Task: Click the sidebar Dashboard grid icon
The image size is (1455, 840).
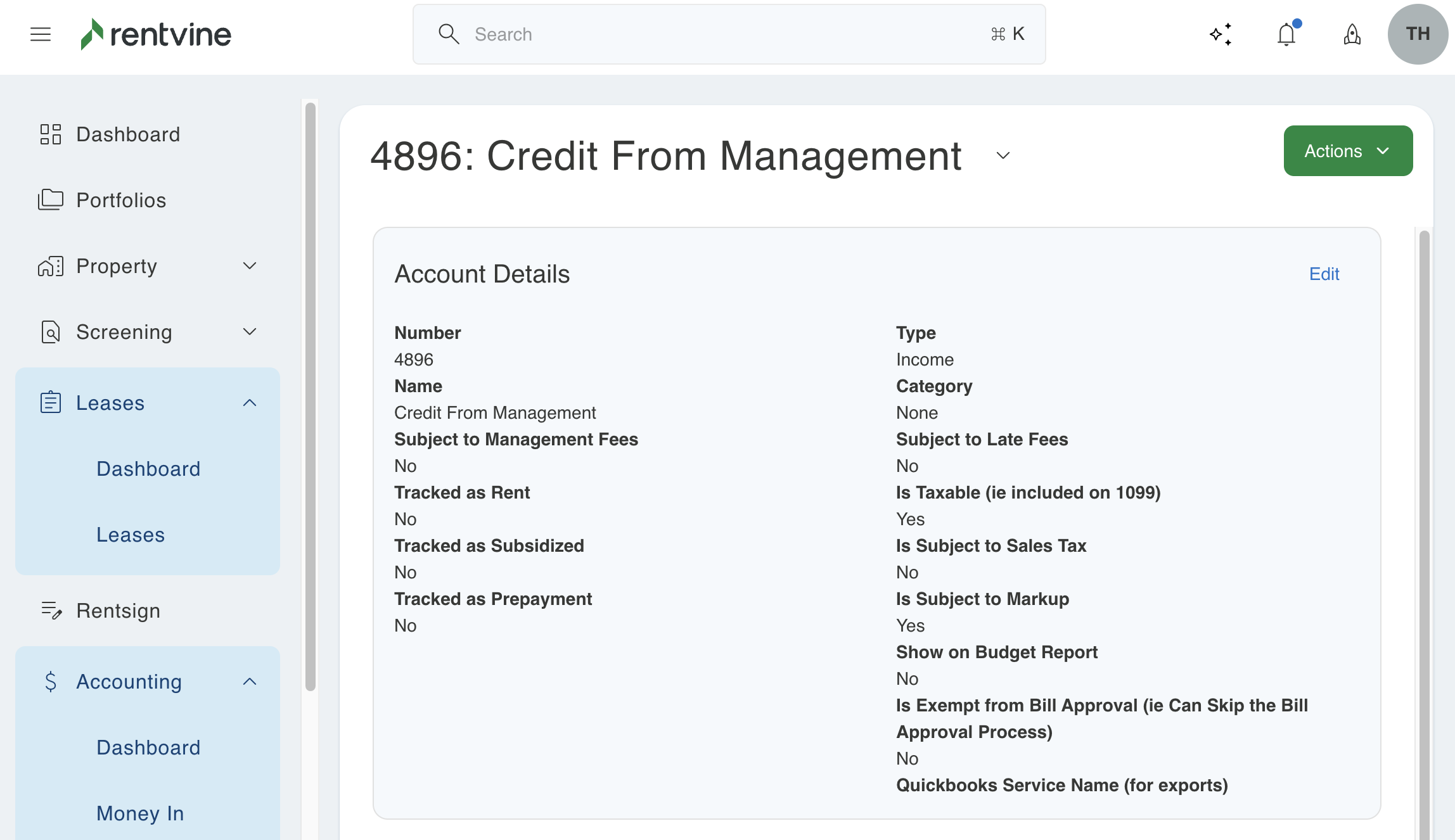Action: (51, 134)
